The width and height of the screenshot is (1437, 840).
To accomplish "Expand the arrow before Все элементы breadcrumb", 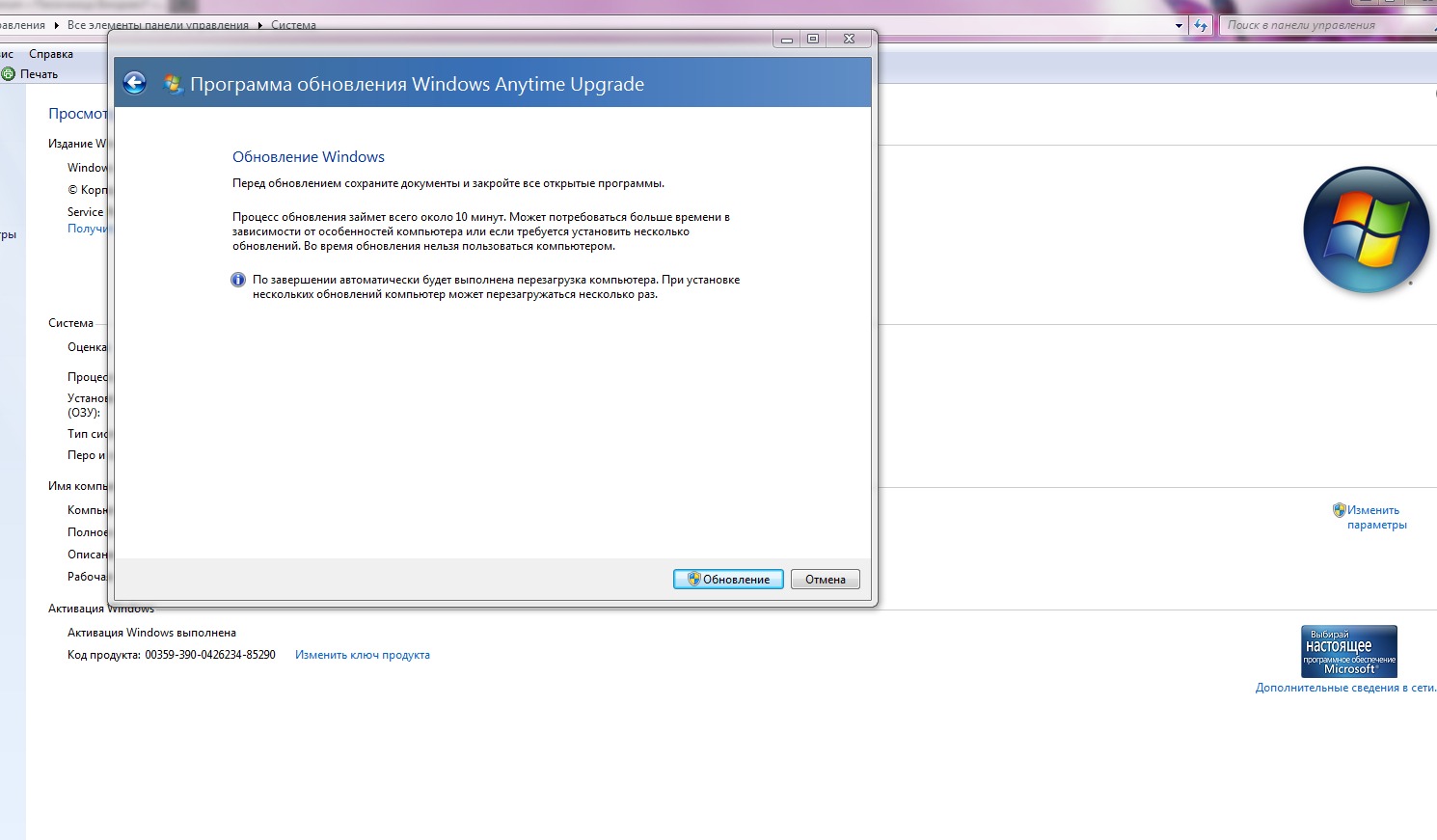I will pos(56,25).
